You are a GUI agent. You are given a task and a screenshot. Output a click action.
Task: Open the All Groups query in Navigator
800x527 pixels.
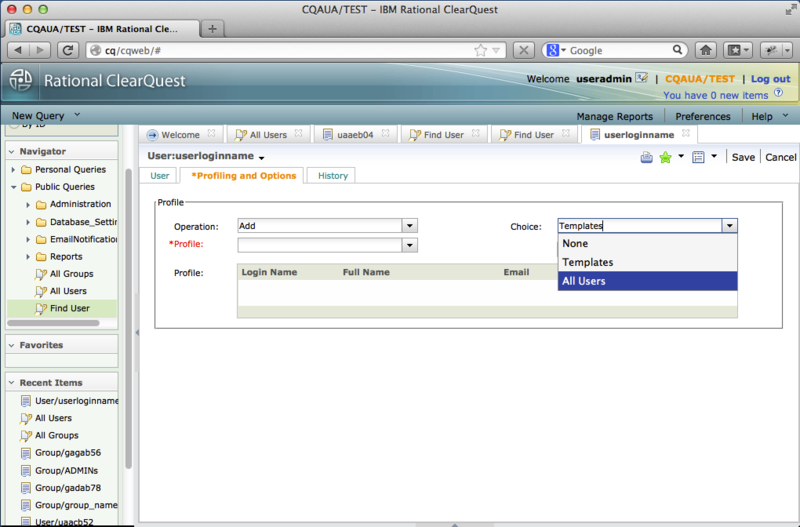[x=71, y=274]
